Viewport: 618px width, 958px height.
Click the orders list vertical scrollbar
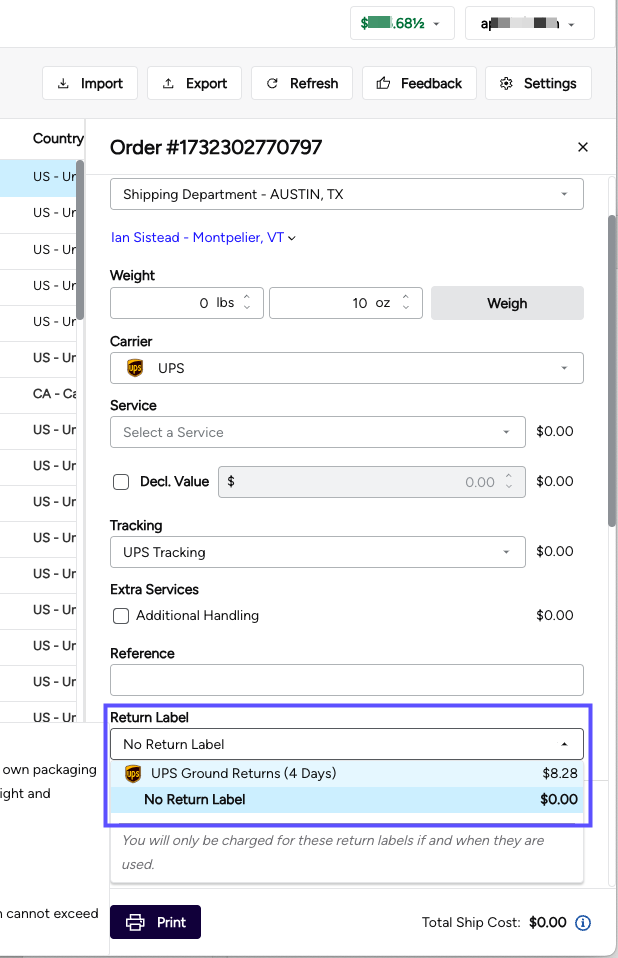pos(80,240)
